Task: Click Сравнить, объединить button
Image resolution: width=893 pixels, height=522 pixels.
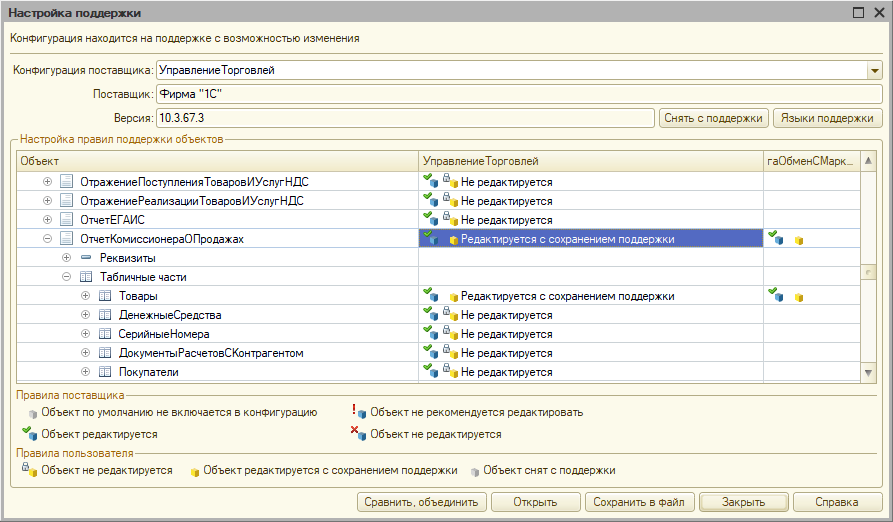Action: [421, 502]
